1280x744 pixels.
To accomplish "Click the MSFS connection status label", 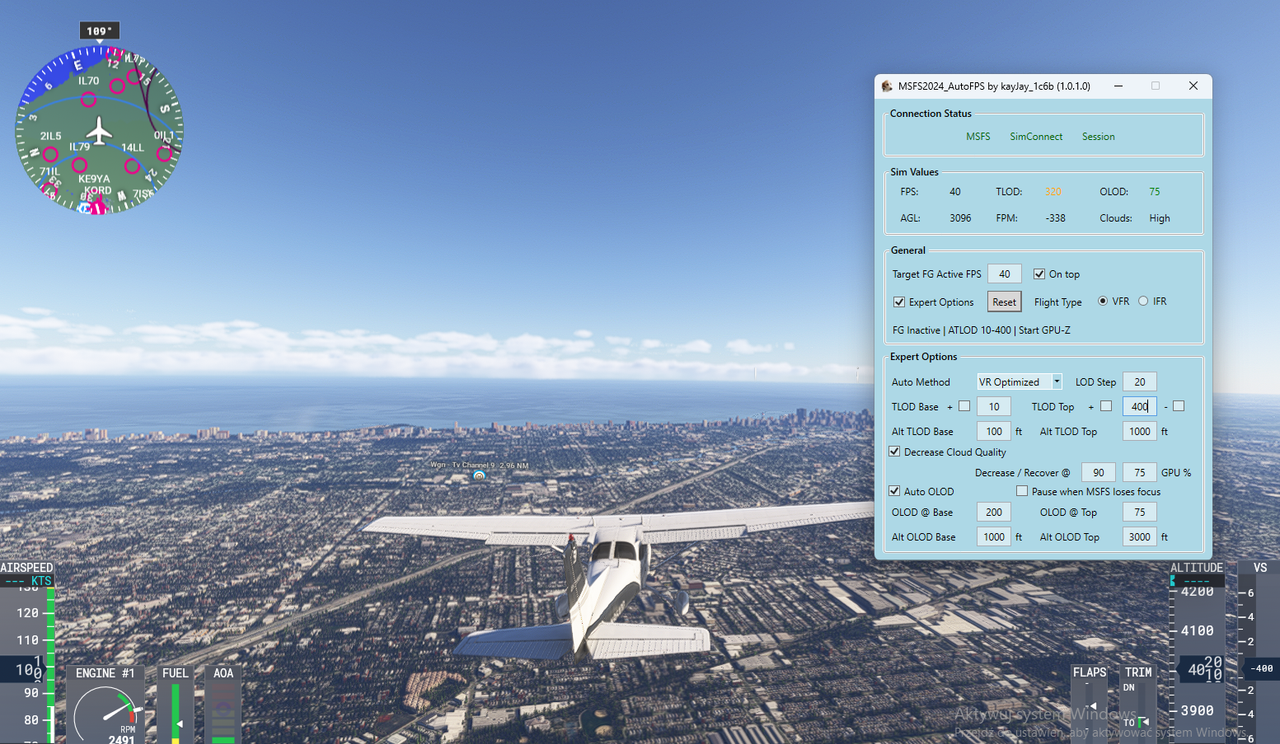I will coord(978,136).
